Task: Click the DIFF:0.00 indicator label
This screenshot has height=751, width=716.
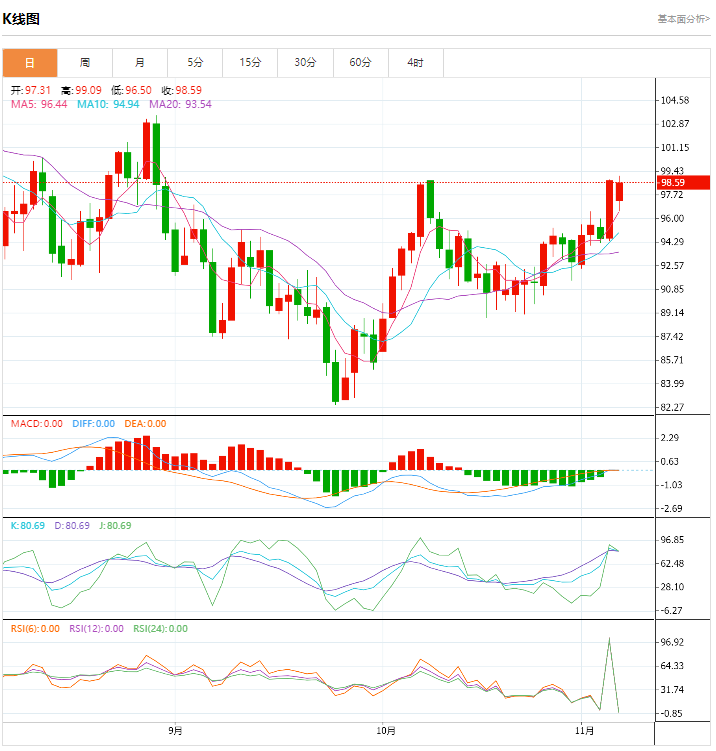Action: [93, 424]
